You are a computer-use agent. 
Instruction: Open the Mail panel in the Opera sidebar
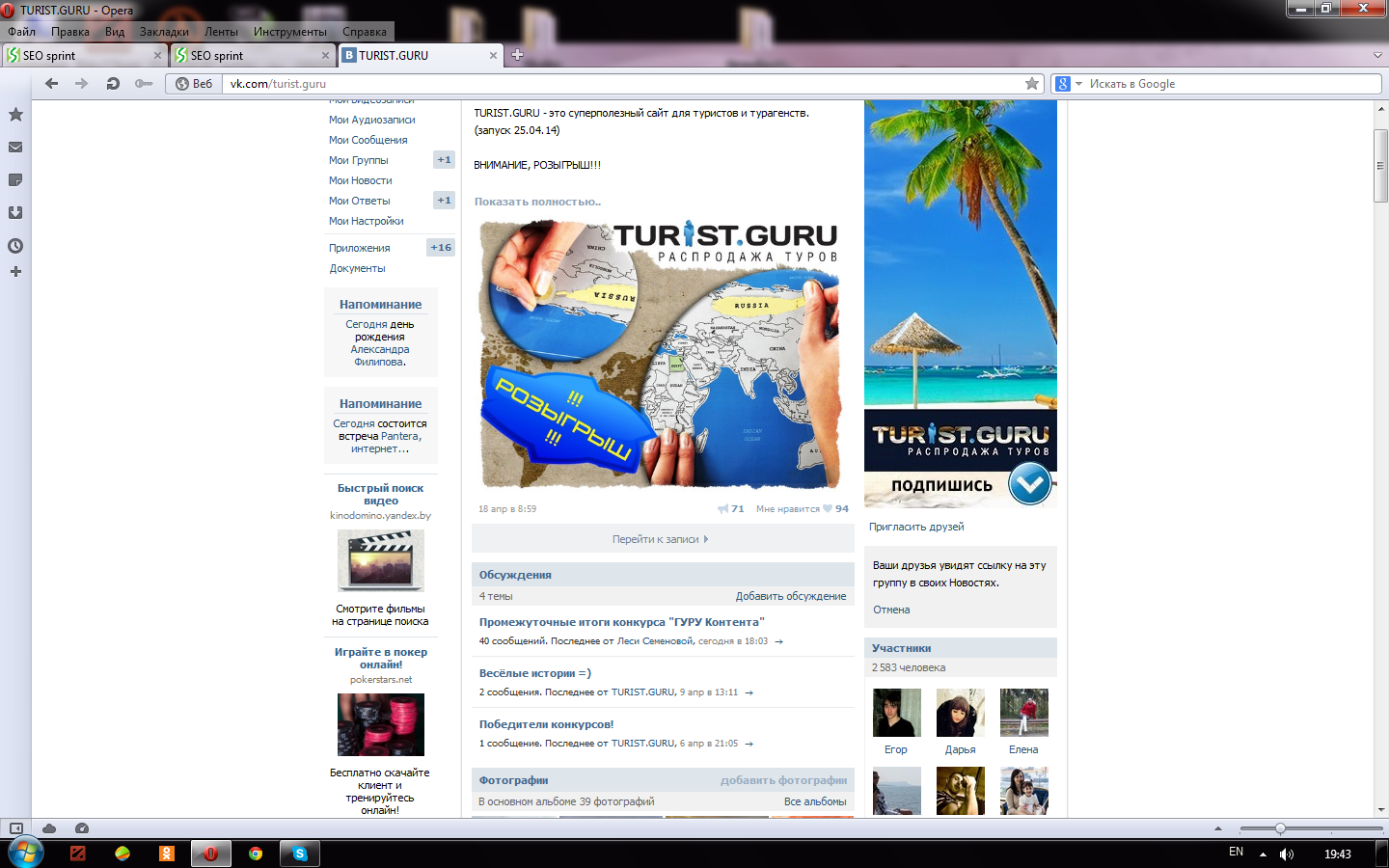[x=15, y=148]
